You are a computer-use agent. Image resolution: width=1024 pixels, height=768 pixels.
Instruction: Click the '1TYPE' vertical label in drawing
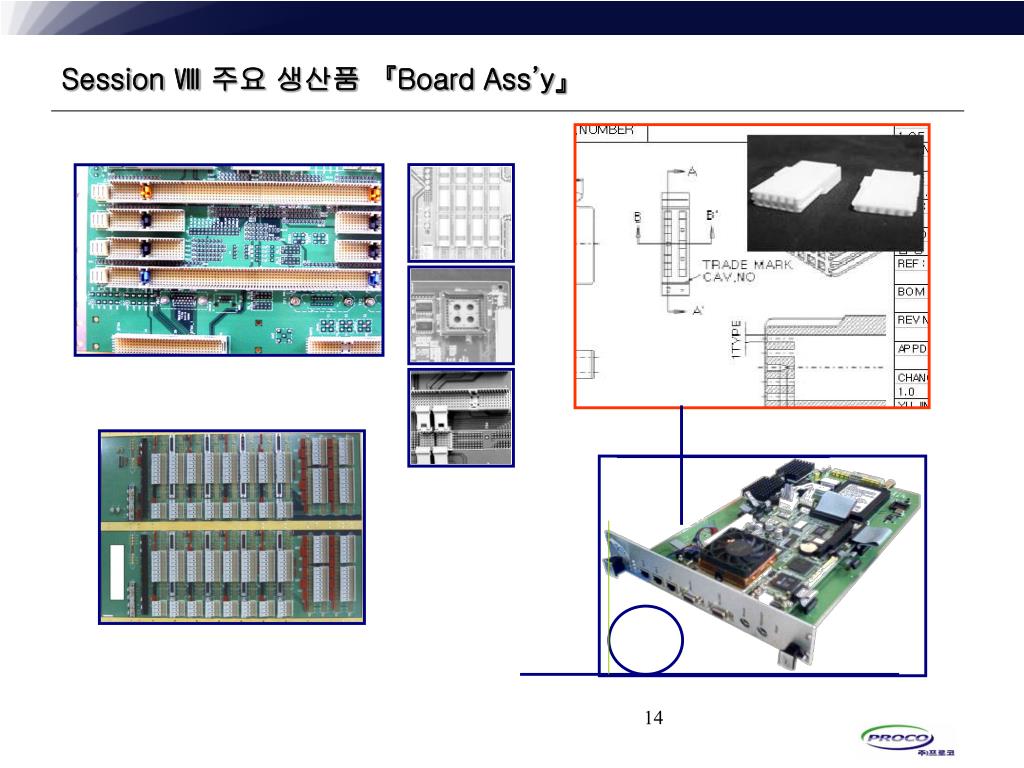(x=737, y=339)
